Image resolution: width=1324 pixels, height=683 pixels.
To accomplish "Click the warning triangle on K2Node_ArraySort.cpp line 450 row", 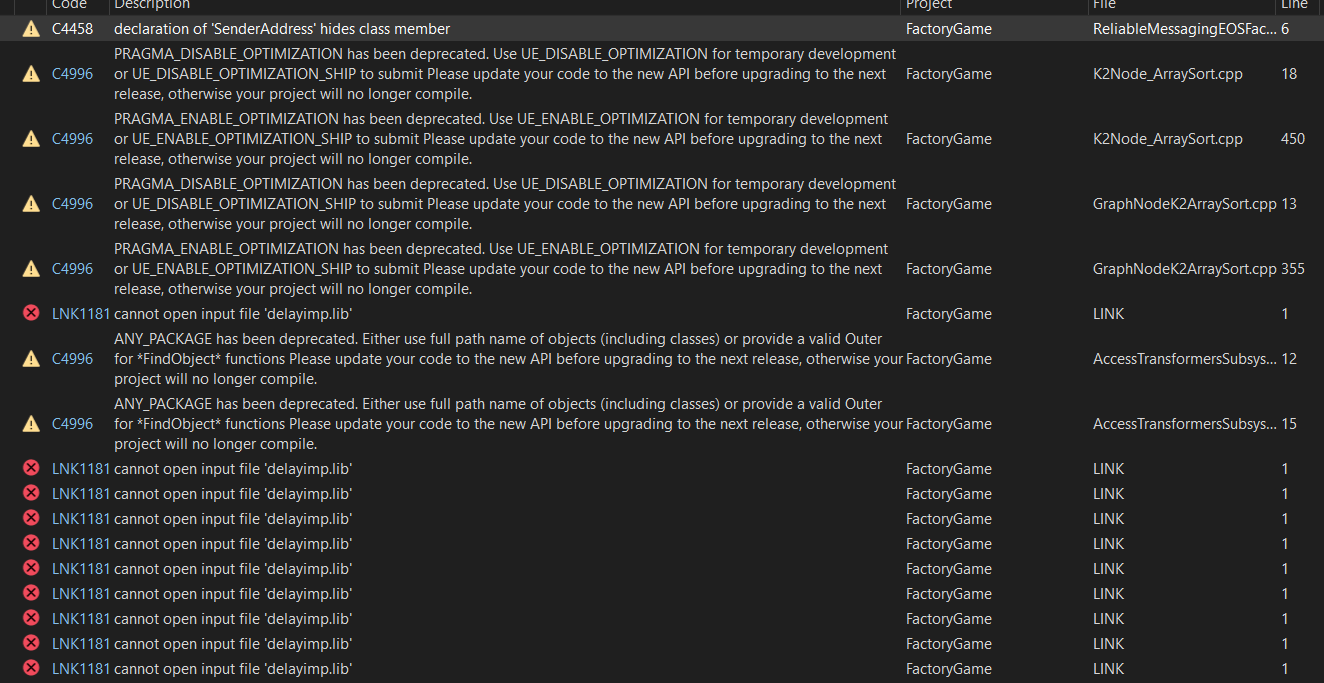I will coord(30,138).
